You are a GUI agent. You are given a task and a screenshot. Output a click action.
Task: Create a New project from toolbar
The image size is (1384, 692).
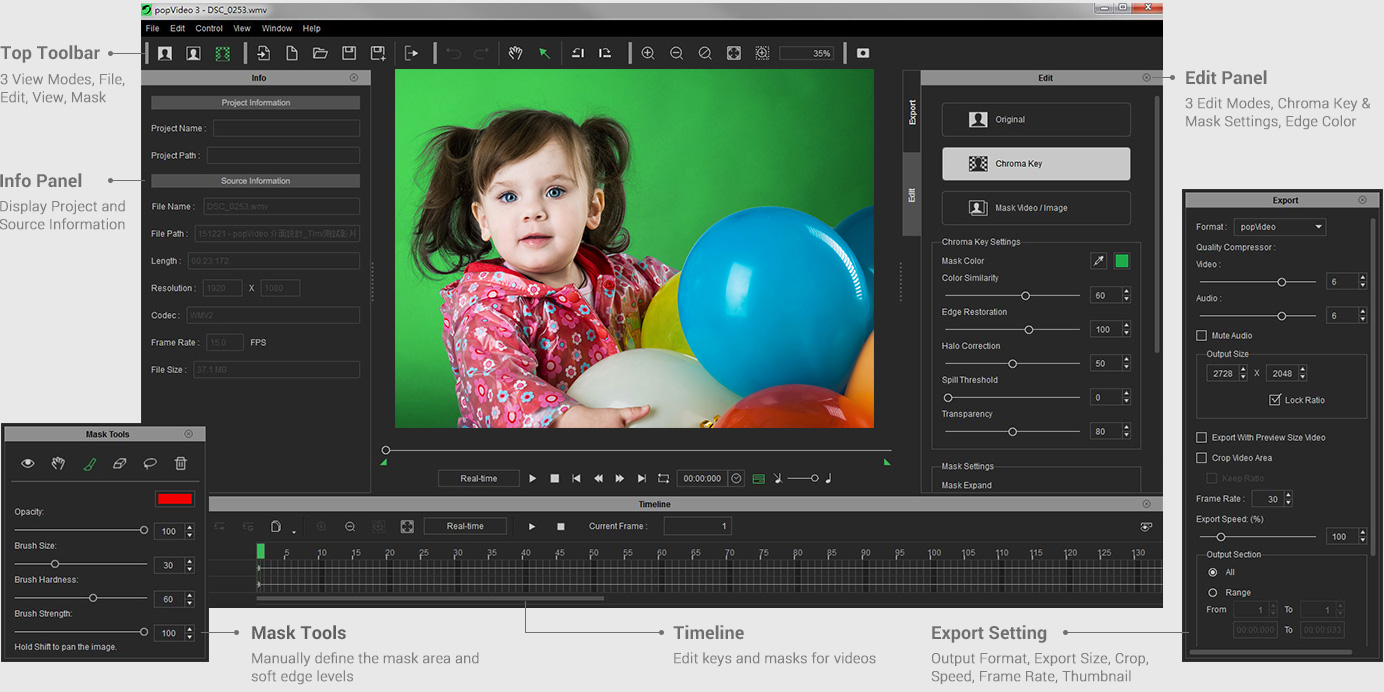pyautogui.click(x=292, y=53)
